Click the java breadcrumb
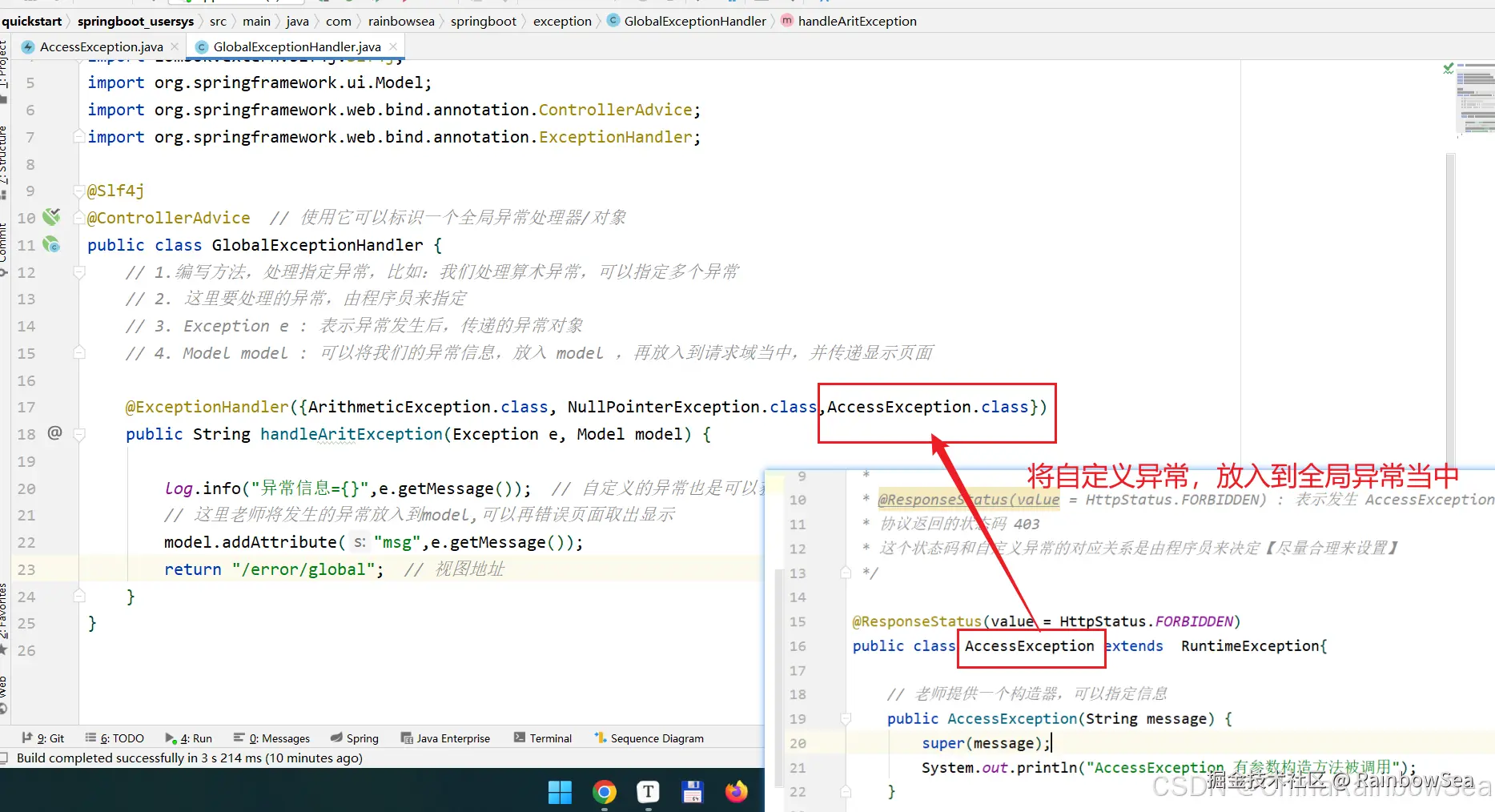The image size is (1495, 812). click(297, 21)
